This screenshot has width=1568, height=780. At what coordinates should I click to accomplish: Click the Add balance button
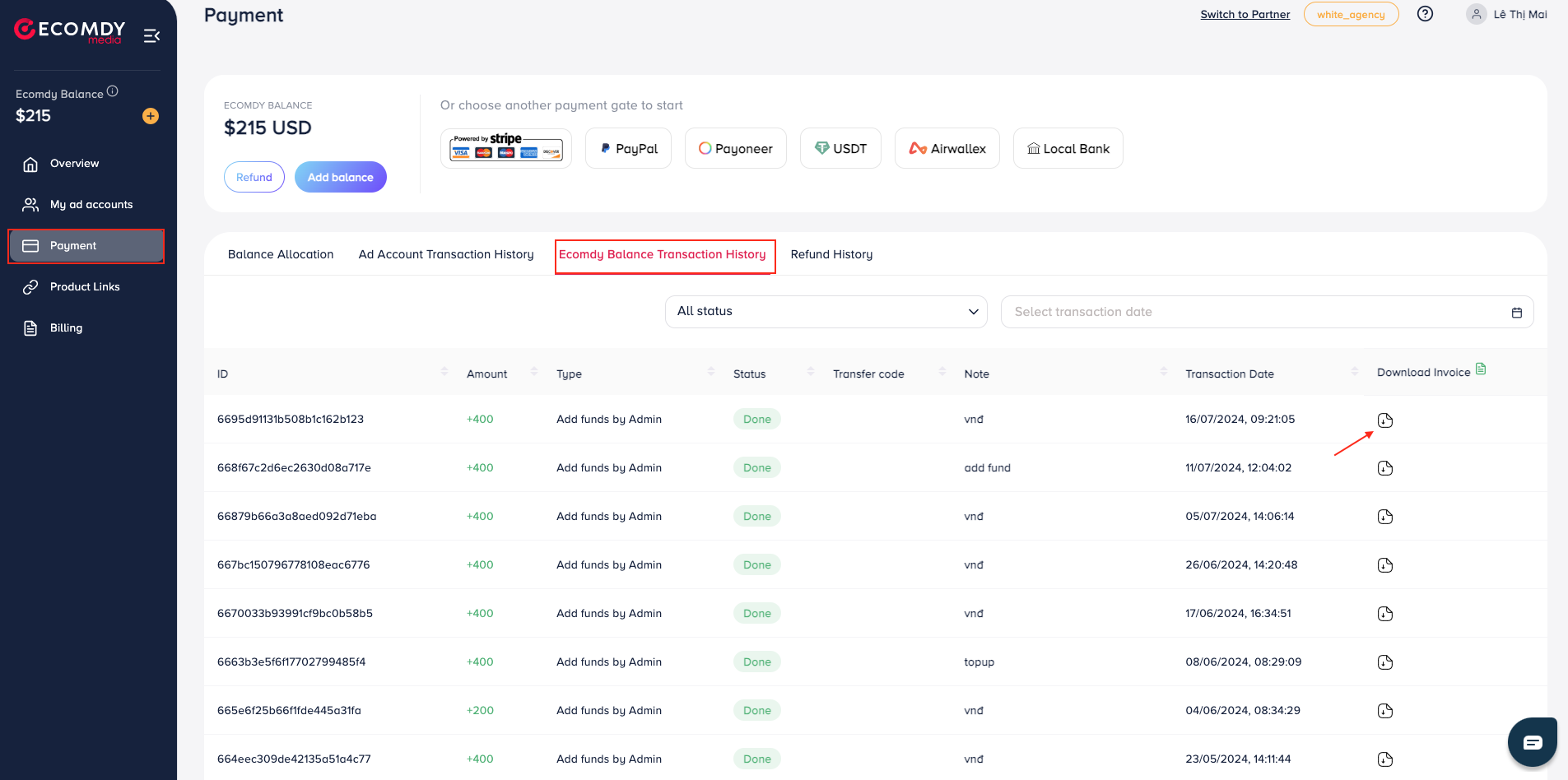[341, 177]
